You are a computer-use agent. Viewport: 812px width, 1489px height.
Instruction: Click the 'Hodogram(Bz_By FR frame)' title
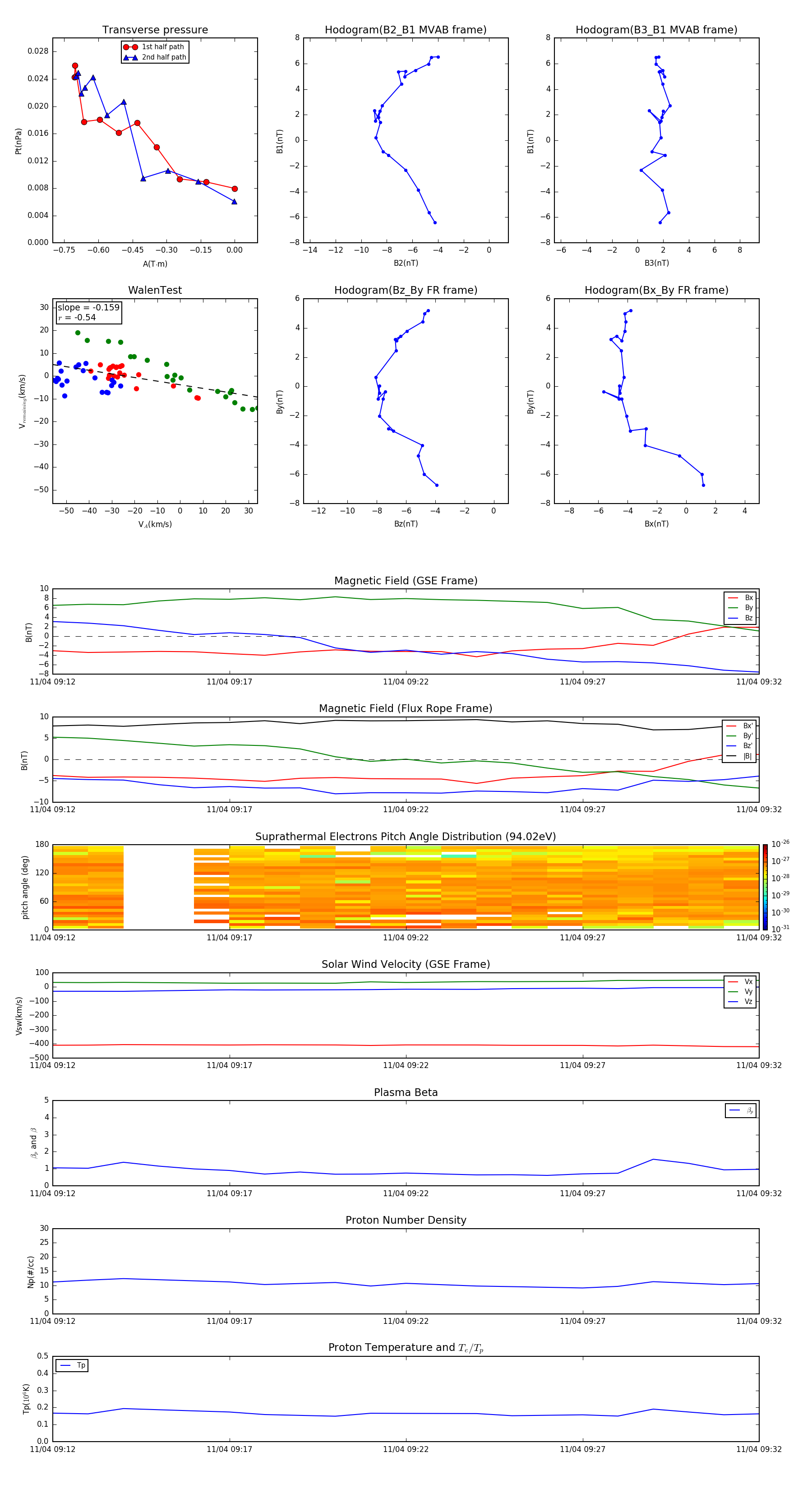[x=406, y=290]
